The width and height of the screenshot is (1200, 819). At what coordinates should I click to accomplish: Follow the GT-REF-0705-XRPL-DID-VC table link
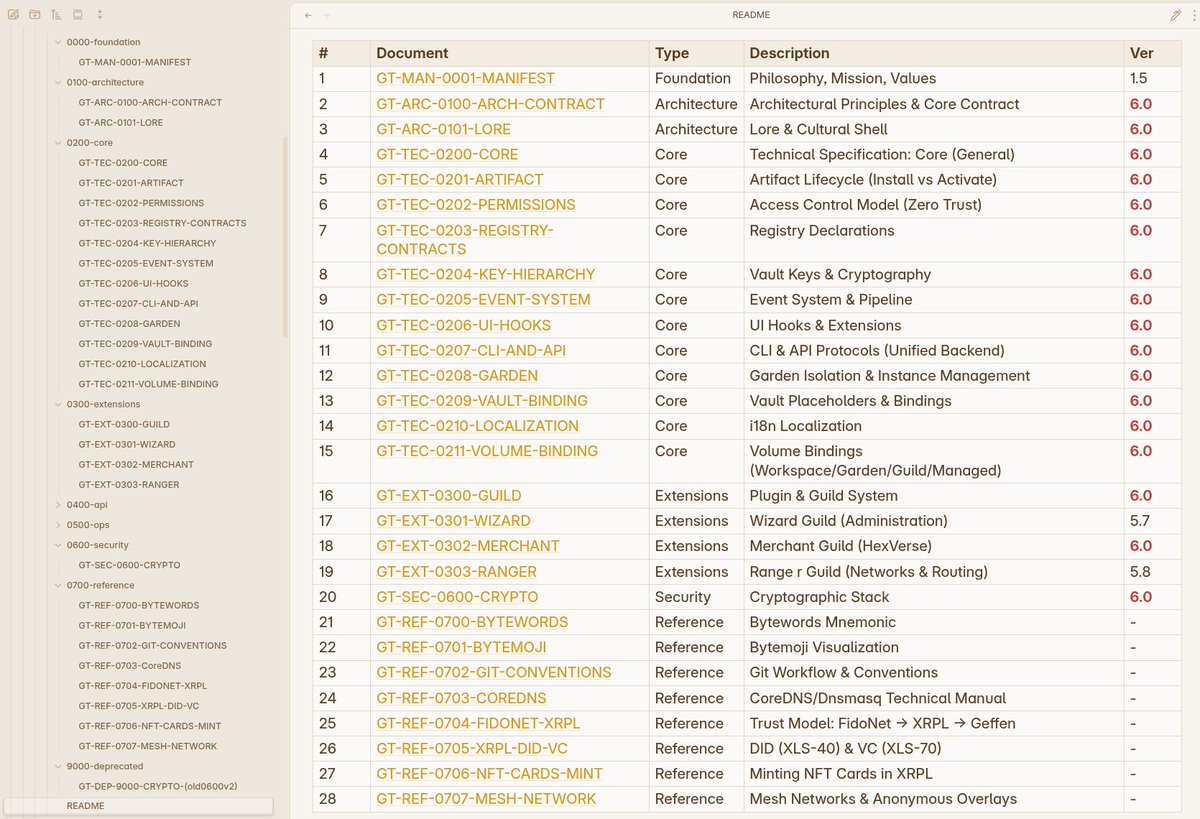pos(472,749)
